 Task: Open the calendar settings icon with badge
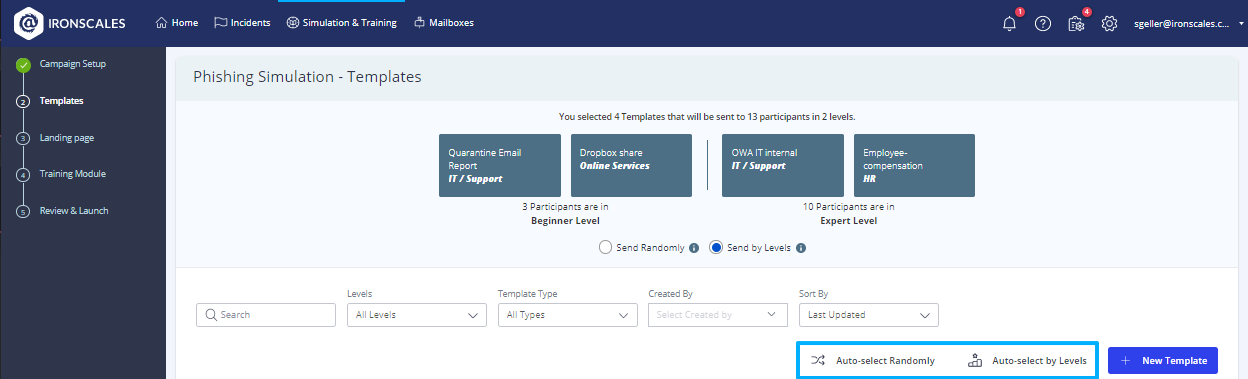click(x=1076, y=23)
